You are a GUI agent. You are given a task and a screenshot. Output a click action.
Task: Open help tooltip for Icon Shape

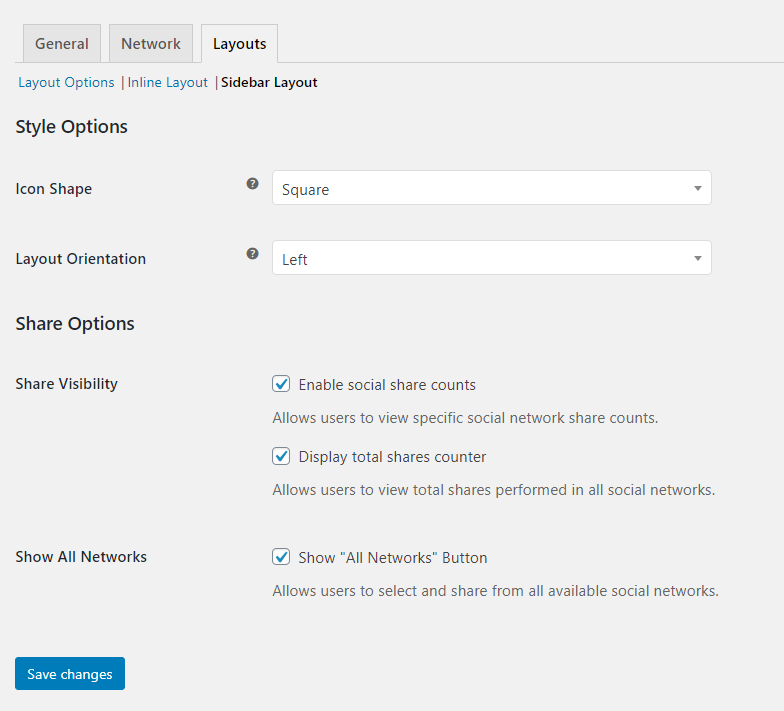pos(253,184)
